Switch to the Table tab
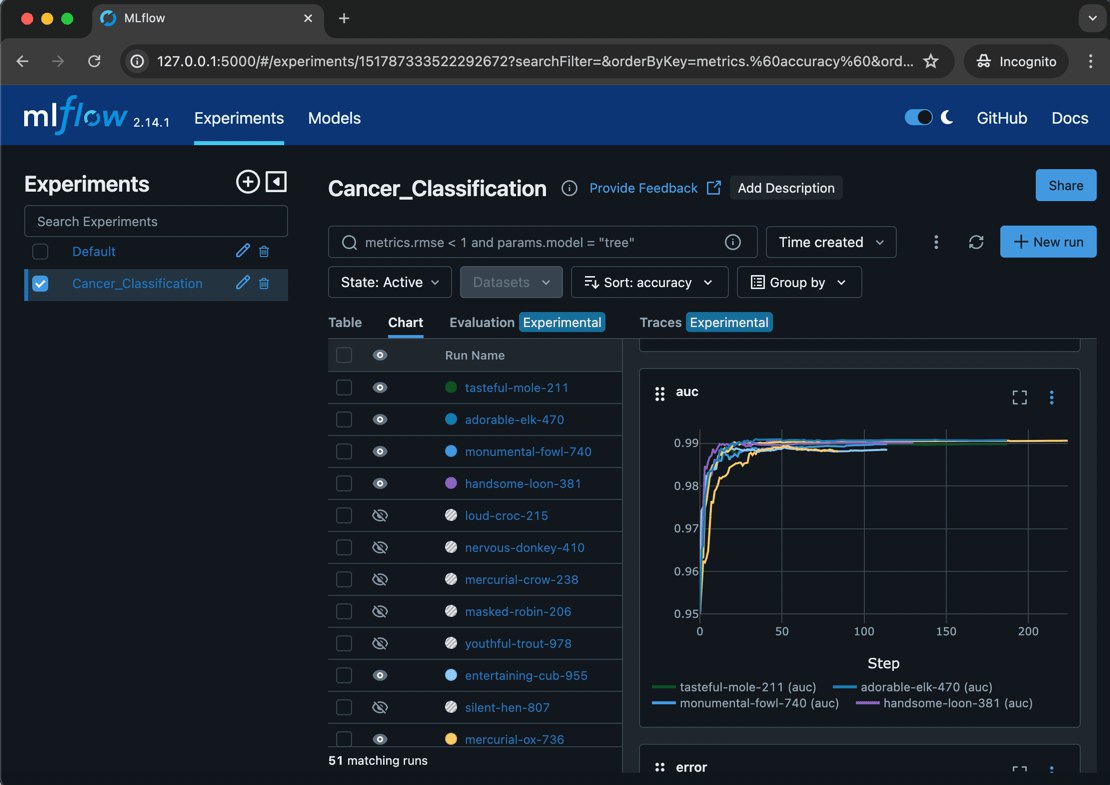1110x785 pixels. tap(345, 322)
